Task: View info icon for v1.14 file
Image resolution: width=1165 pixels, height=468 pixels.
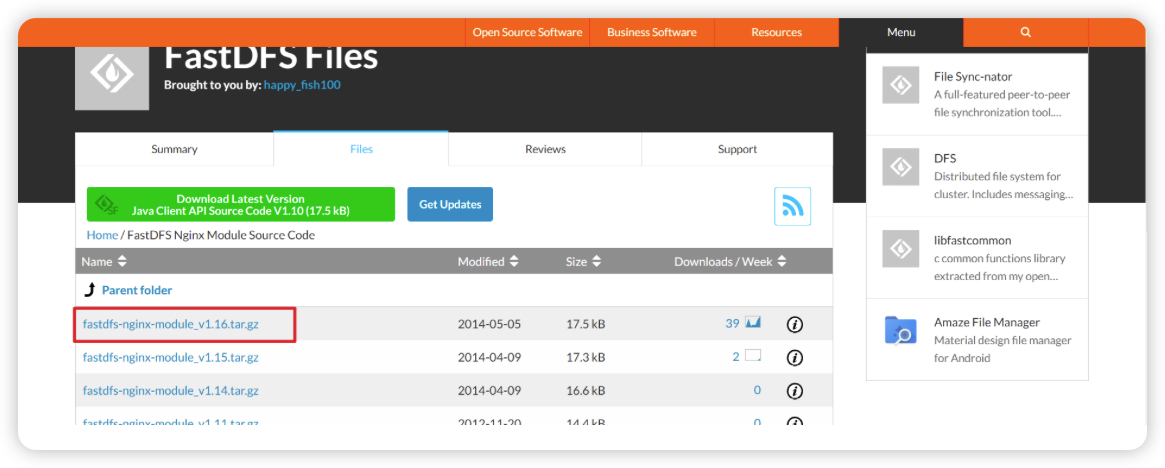Action: point(795,391)
